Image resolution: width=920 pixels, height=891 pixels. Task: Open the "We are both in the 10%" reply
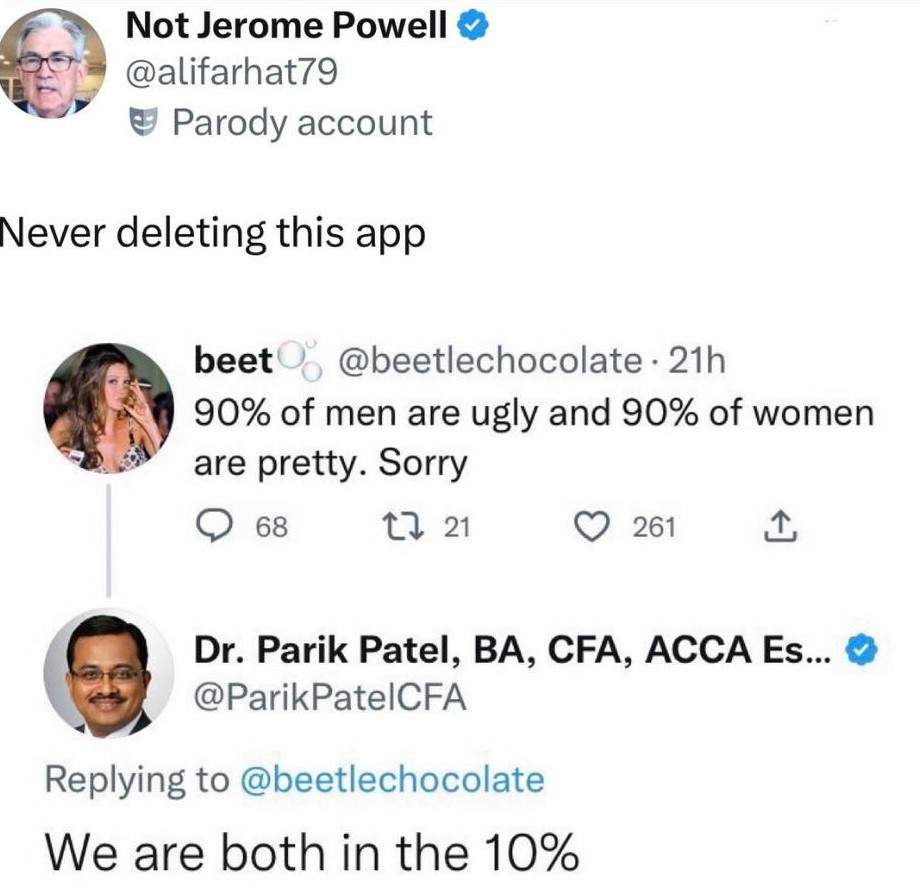[312, 852]
